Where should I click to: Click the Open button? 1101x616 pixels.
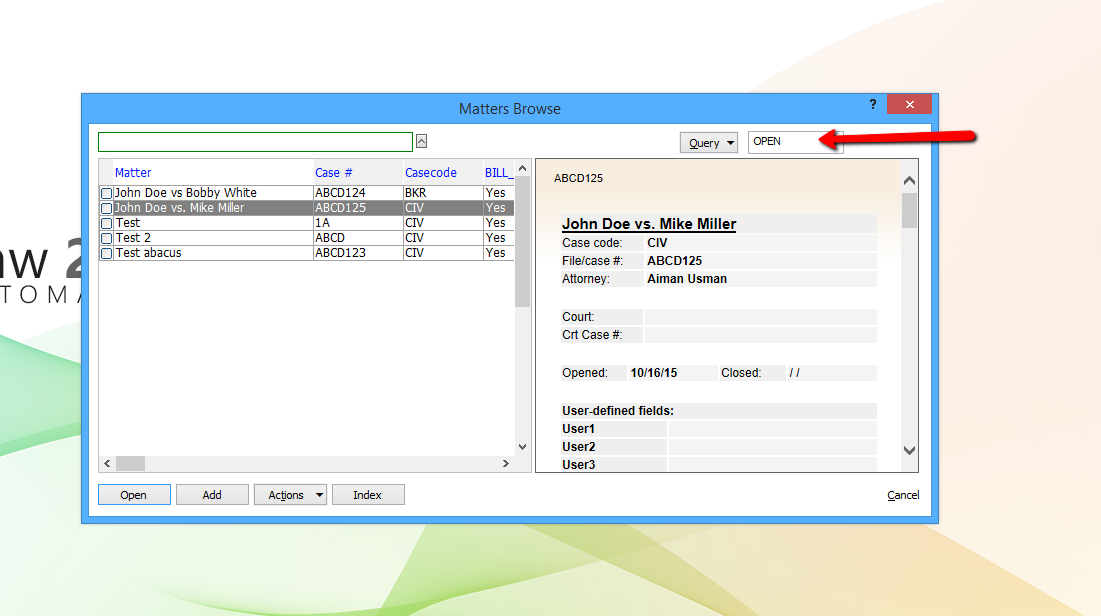point(133,494)
